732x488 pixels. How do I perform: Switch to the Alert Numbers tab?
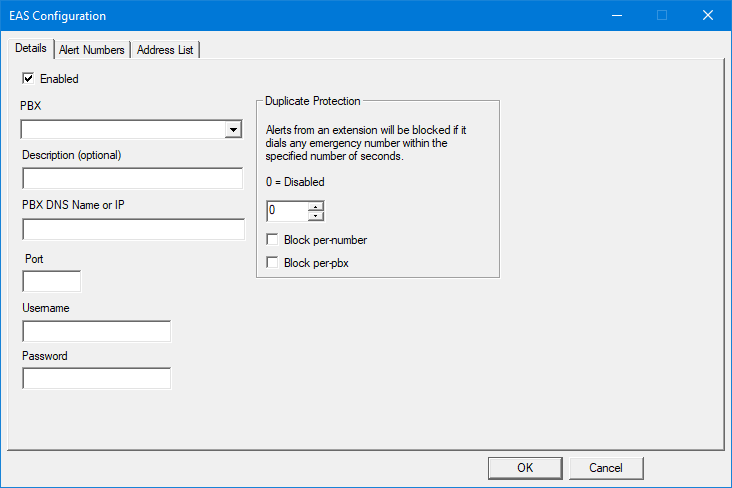tap(91, 50)
